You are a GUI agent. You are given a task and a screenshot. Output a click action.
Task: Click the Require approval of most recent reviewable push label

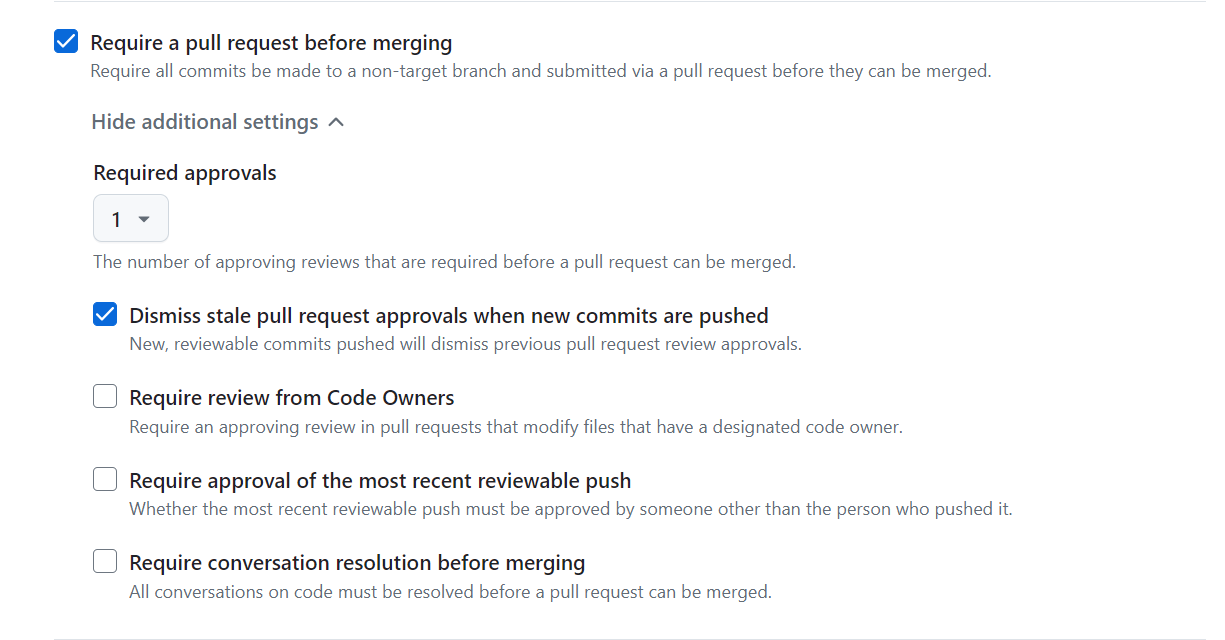[380, 481]
